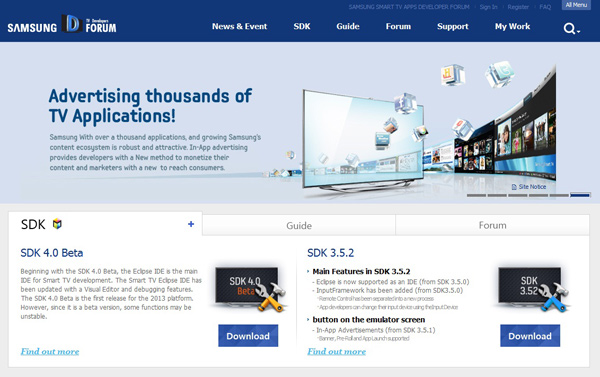Click Main Features in SDK 3.5.2 text
This screenshot has height=377, width=600.
pos(361,271)
